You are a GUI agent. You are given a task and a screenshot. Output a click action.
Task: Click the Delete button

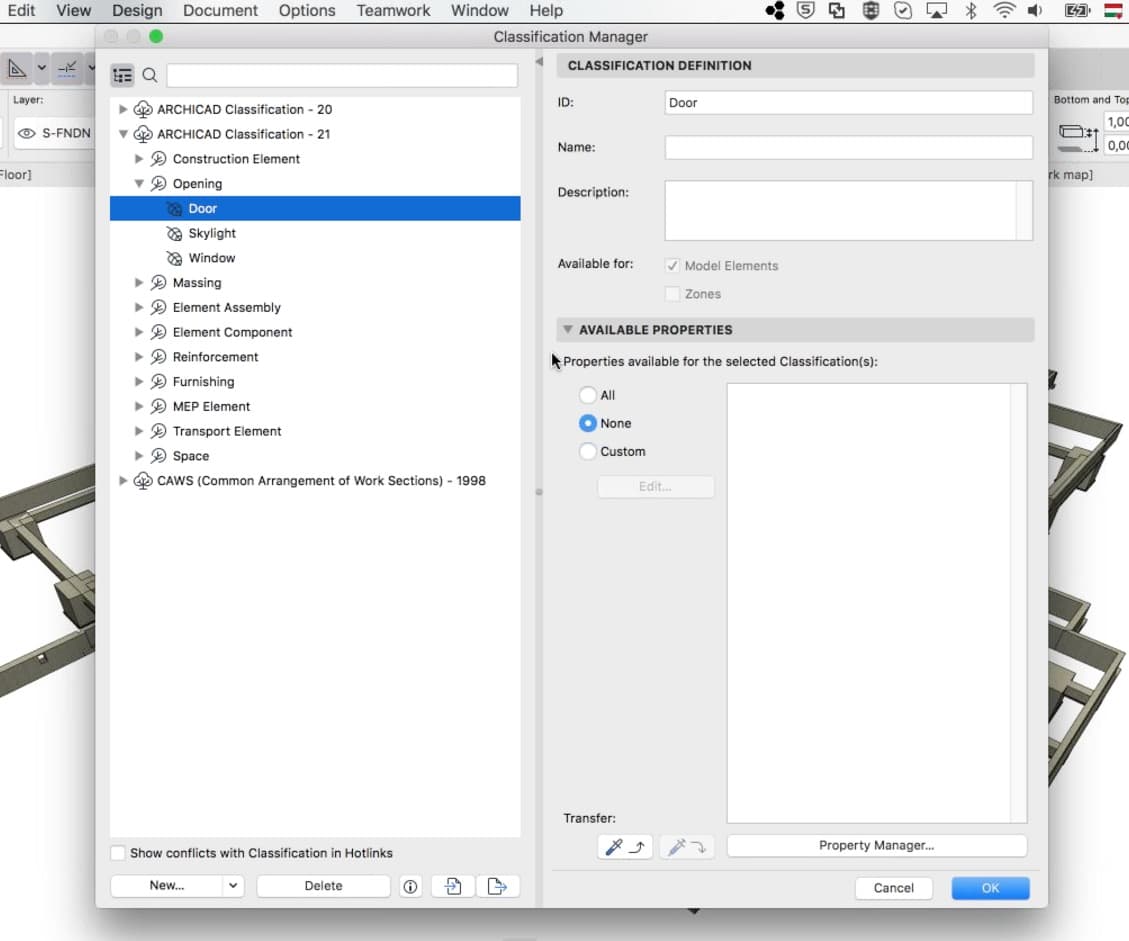pyautogui.click(x=323, y=886)
